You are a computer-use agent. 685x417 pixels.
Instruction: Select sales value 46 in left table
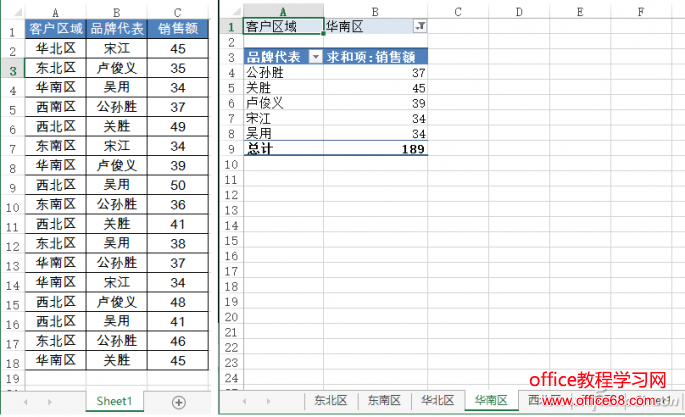178,341
